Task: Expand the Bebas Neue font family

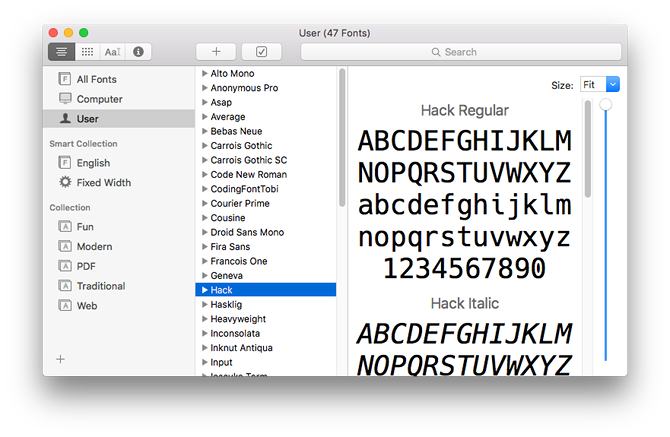Action: [x=204, y=131]
